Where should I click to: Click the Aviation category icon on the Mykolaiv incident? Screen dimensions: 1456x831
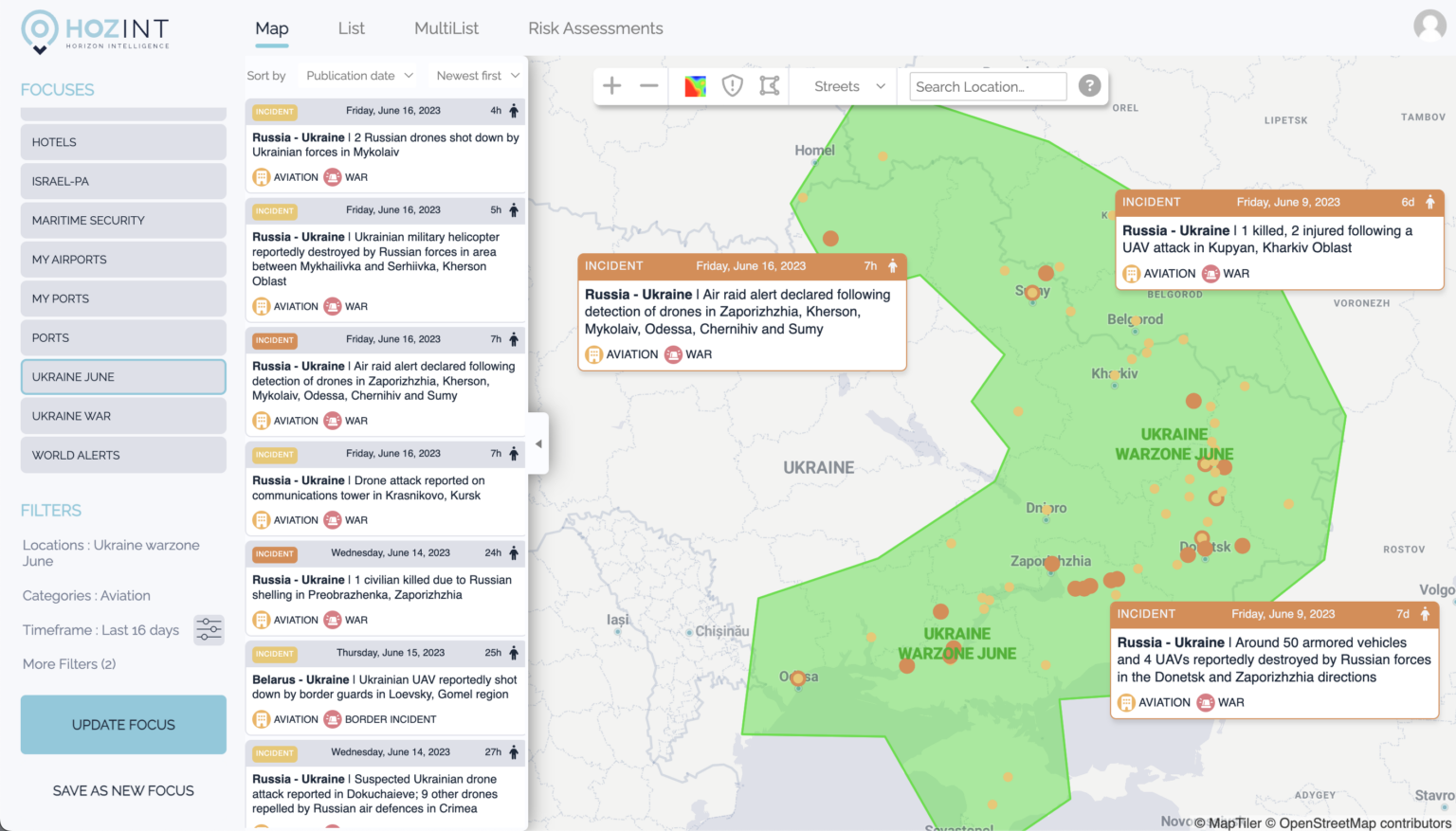(261, 177)
